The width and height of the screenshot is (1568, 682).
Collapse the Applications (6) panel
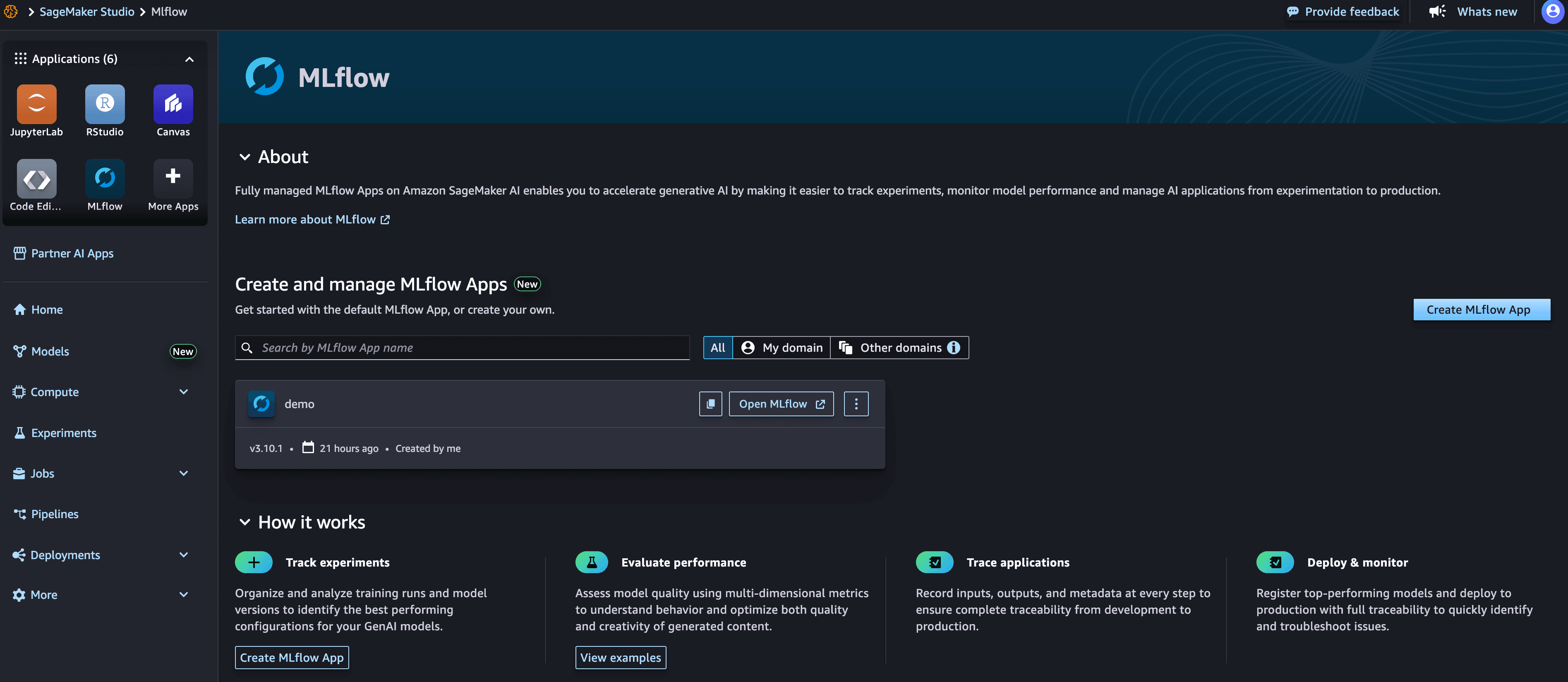point(189,59)
